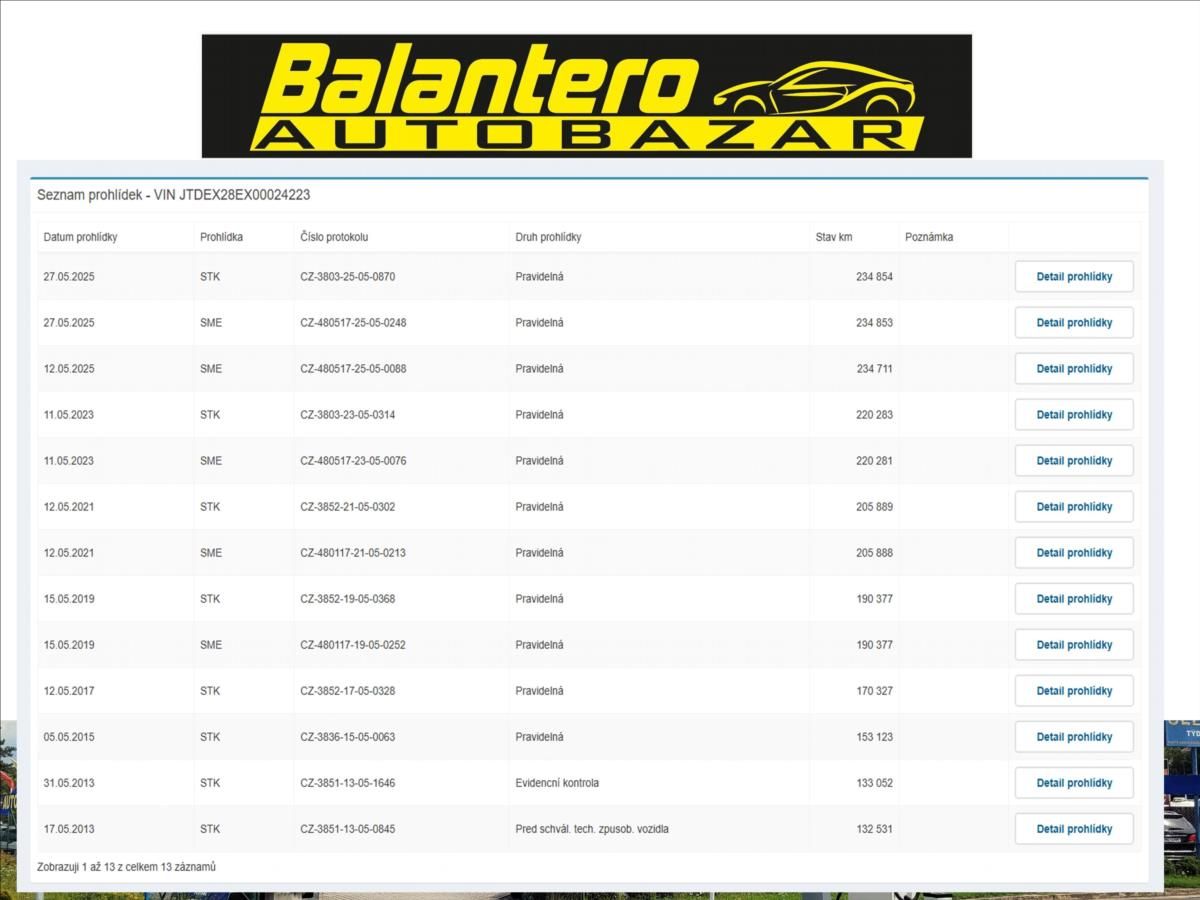Select protocol number CZ-480517-25-05-0088
Viewport: 1200px width, 900px height.
(353, 368)
